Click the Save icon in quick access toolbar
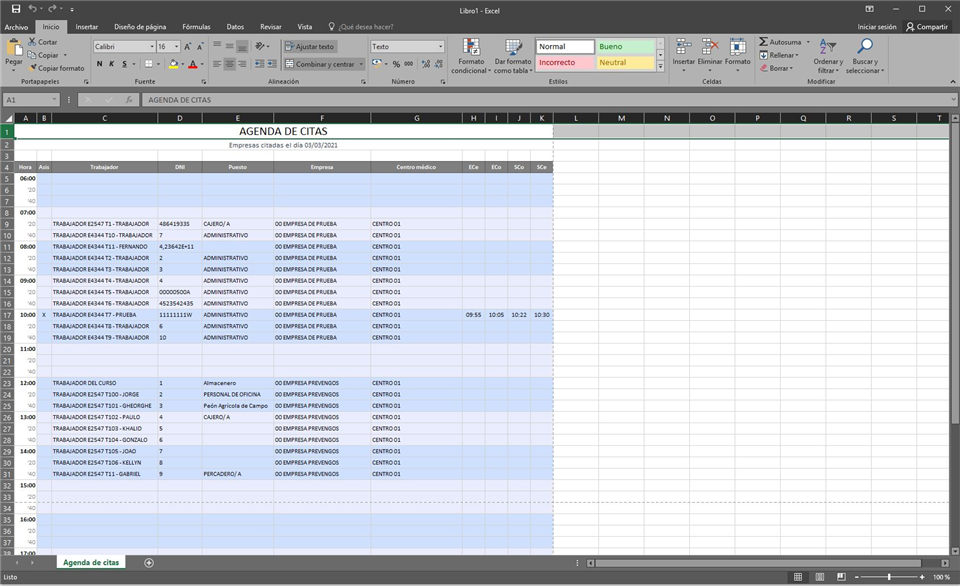The image size is (960, 586). [x=15, y=8]
